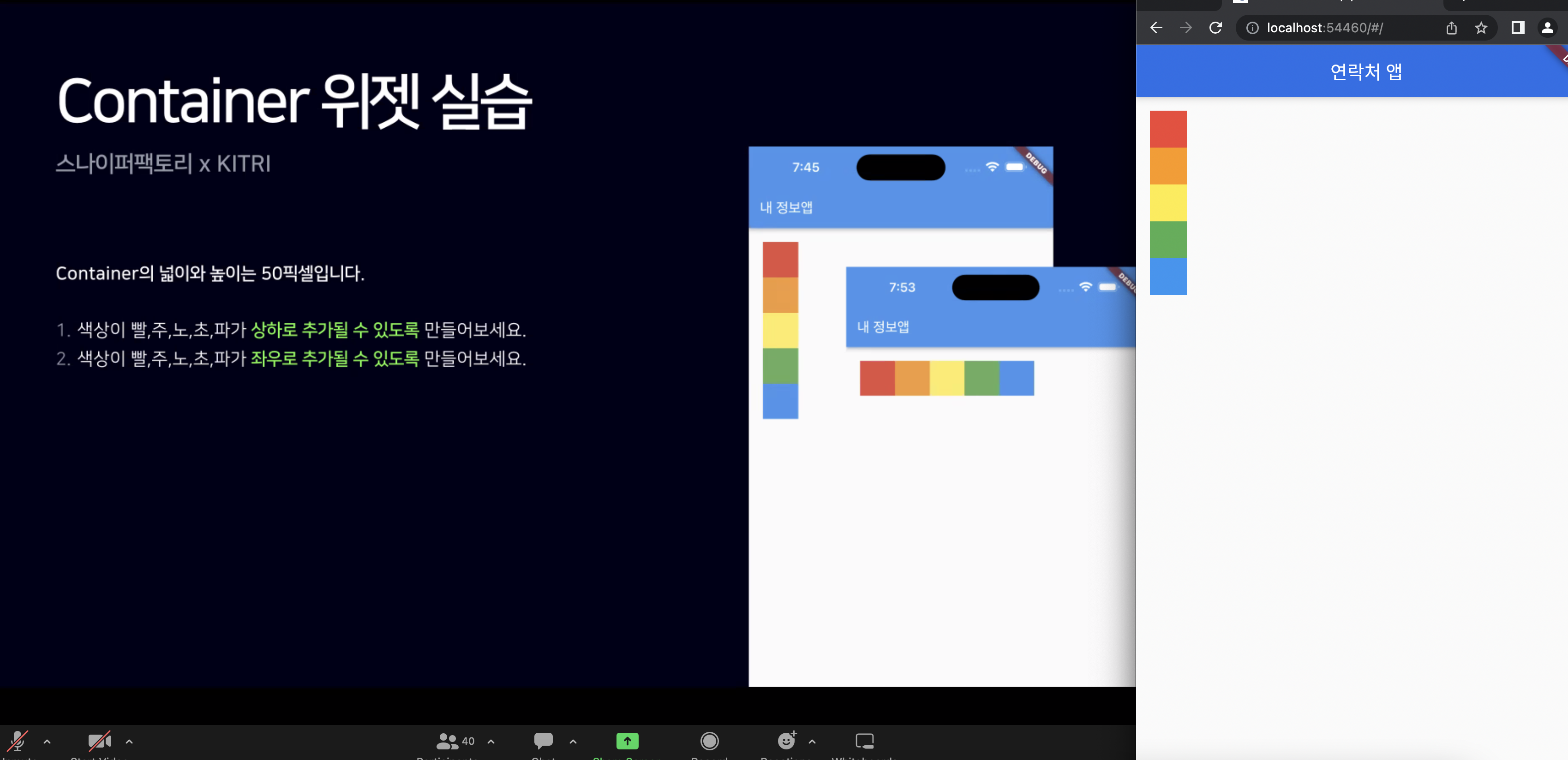Image resolution: width=1568 pixels, height=760 pixels.
Task: Toggle the browser side panel
Action: coord(1518,28)
